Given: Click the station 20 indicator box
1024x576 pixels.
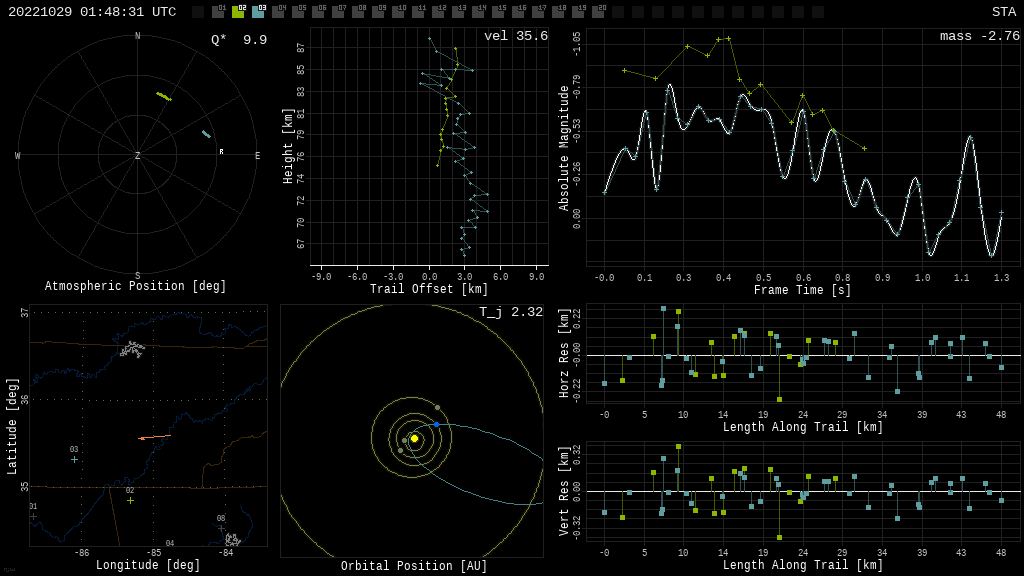Looking at the screenshot, I should (x=598, y=12).
